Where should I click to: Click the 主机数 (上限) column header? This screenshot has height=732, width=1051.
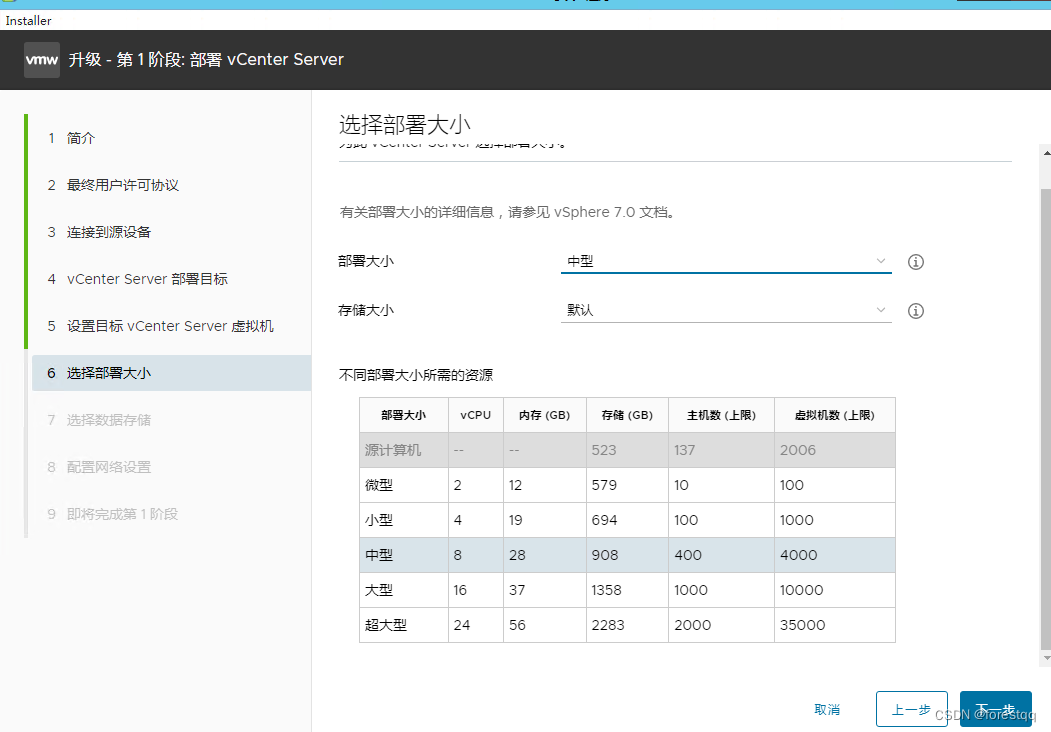[x=721, y=415]
